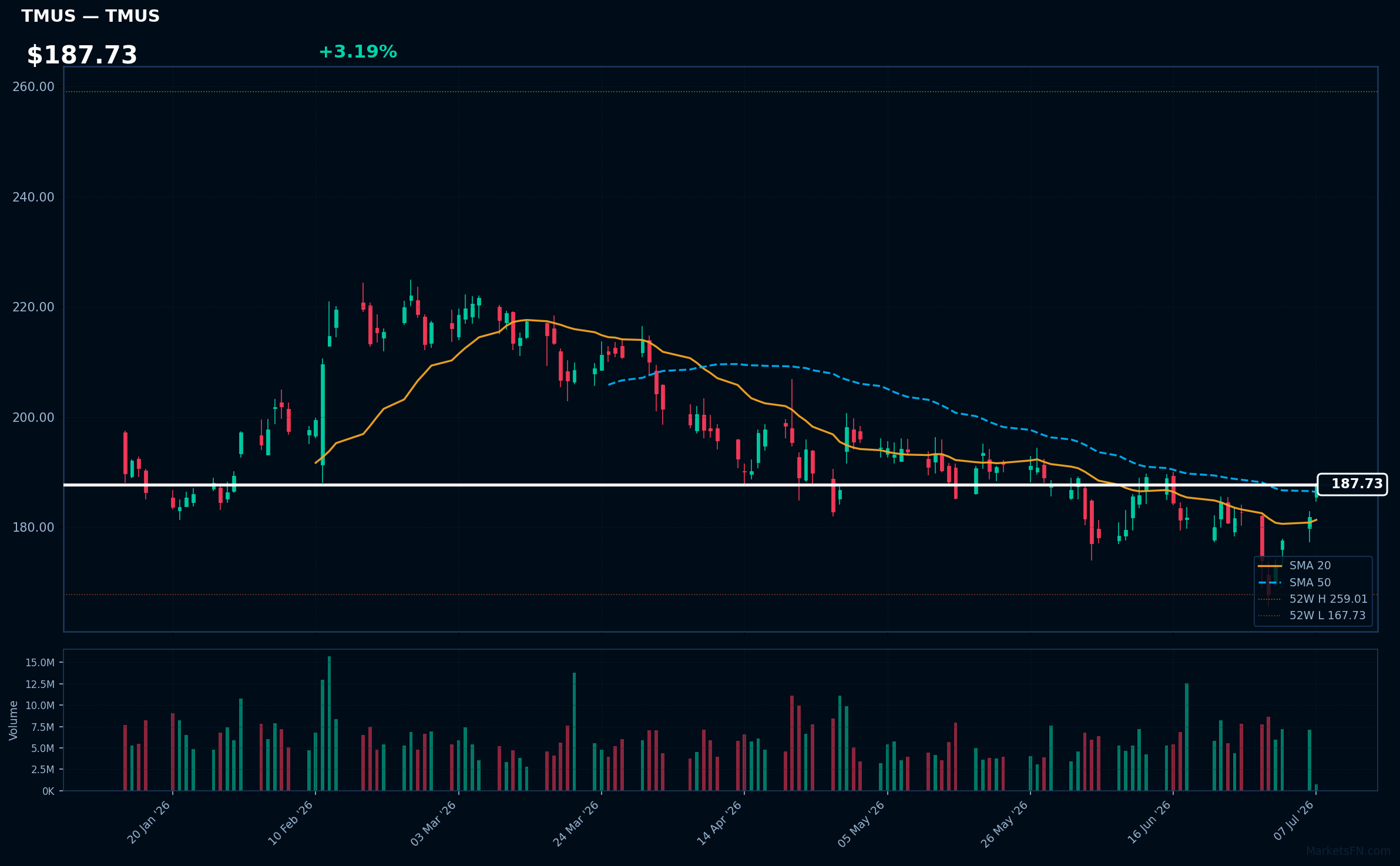Click the TMUS — TMUS chart title
Viewport: 1400px width, 866px height.
coord(90,16)
